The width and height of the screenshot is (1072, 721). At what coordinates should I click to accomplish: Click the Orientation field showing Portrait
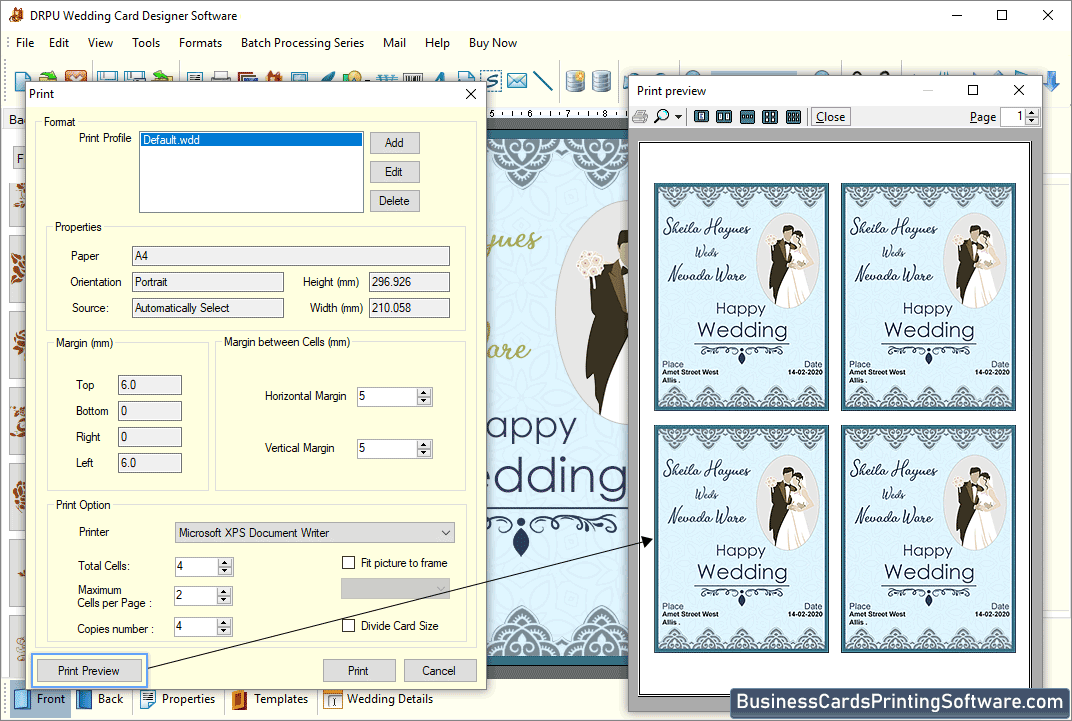(208, 282)
